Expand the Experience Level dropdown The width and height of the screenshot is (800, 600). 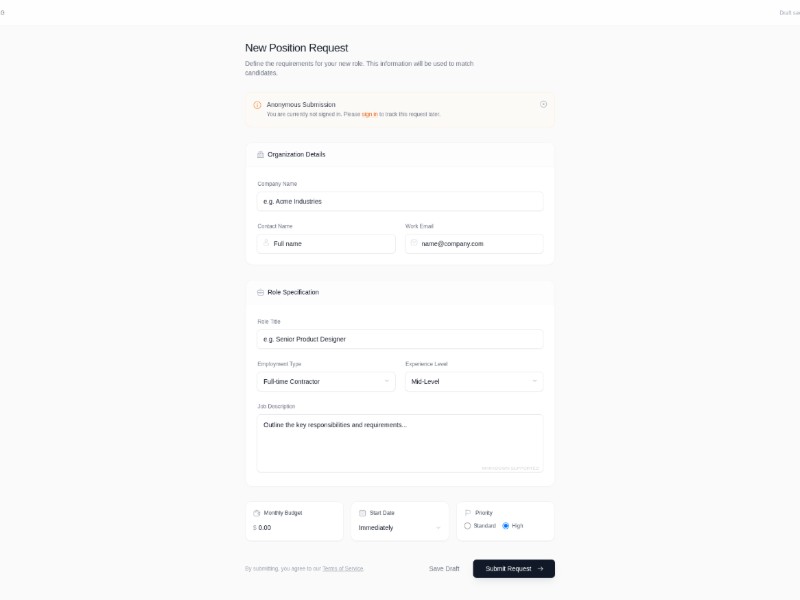point(474,381)
